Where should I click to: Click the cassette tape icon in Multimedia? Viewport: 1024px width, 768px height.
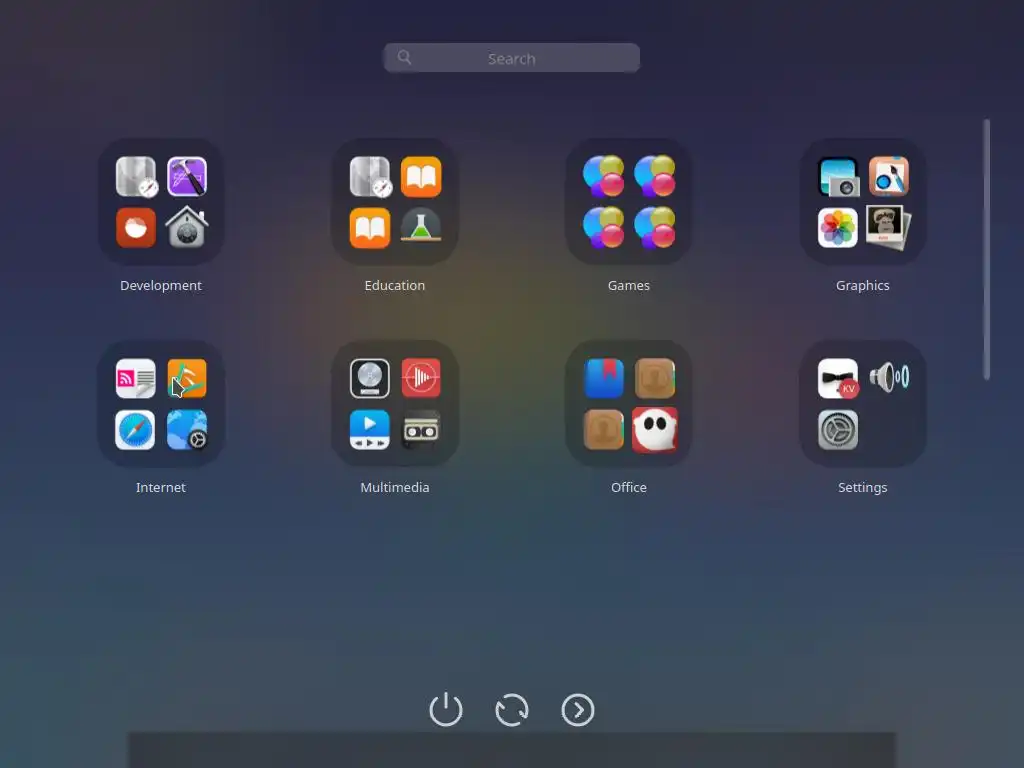tap(421, 429)
